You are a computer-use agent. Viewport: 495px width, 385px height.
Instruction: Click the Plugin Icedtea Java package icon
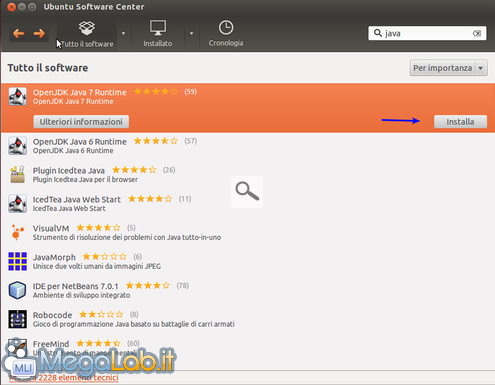point(17,174)
